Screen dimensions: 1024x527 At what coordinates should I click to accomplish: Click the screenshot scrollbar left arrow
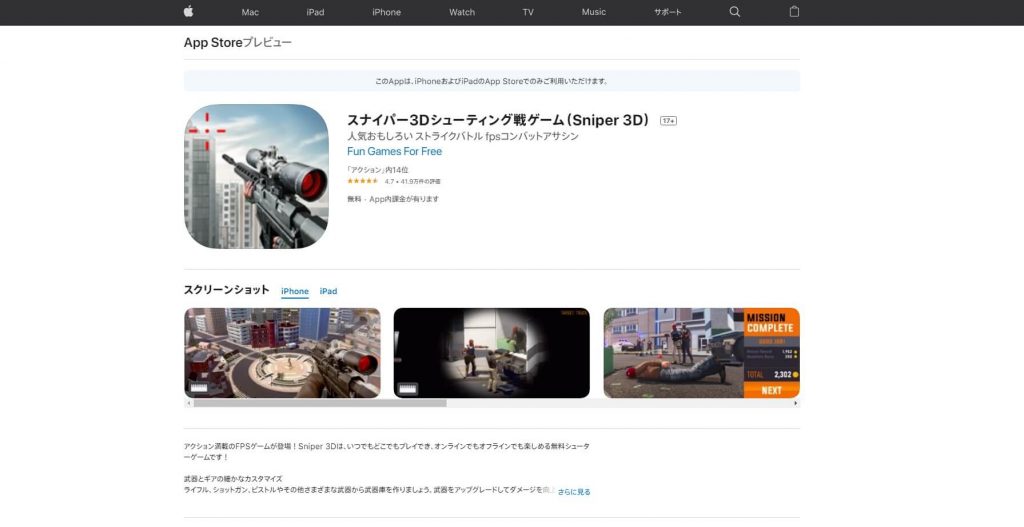point(188,403)
